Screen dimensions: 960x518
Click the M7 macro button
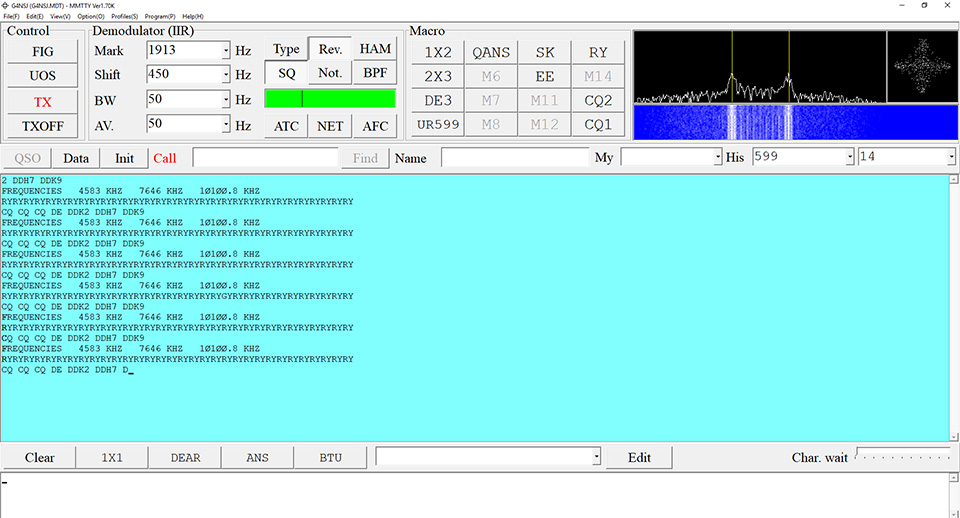490,100
